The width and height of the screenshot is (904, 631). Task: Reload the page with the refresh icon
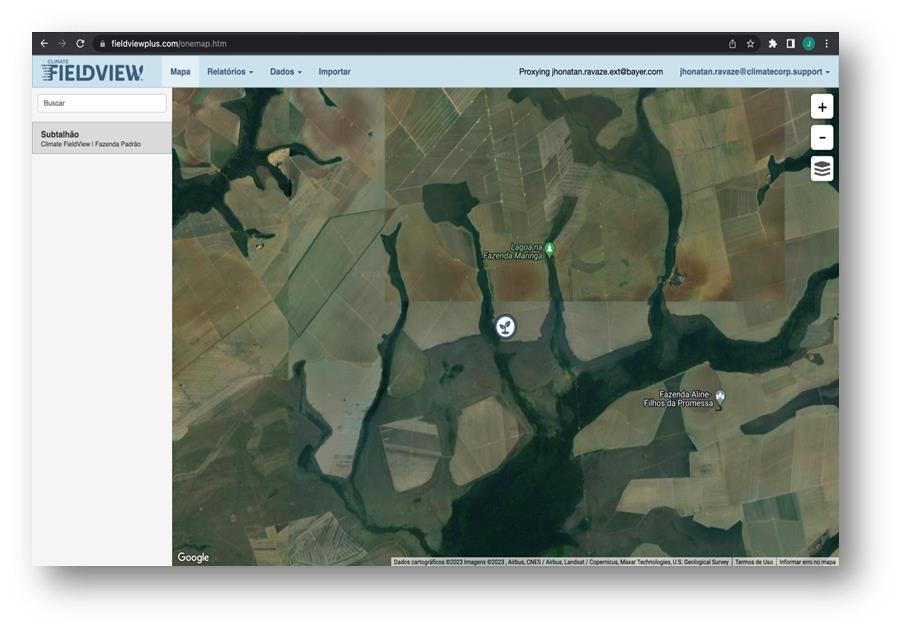click(80, 44)
